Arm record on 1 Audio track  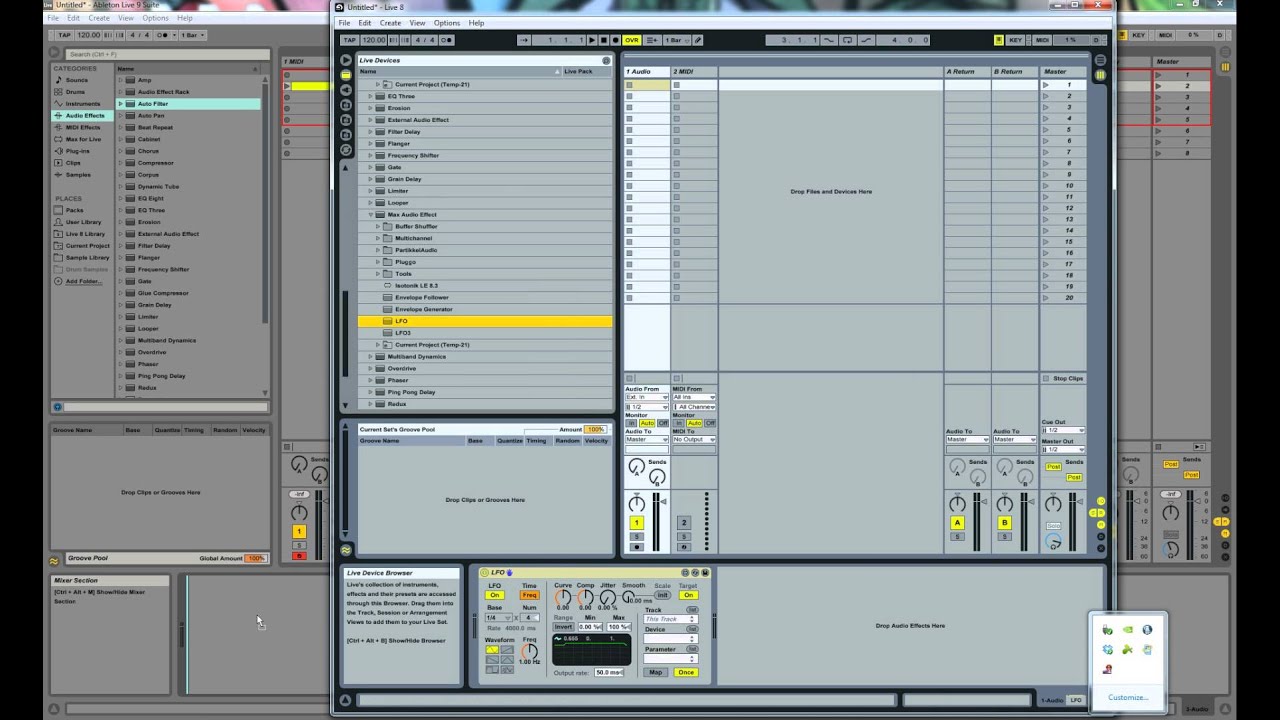(x=636, y=547)
